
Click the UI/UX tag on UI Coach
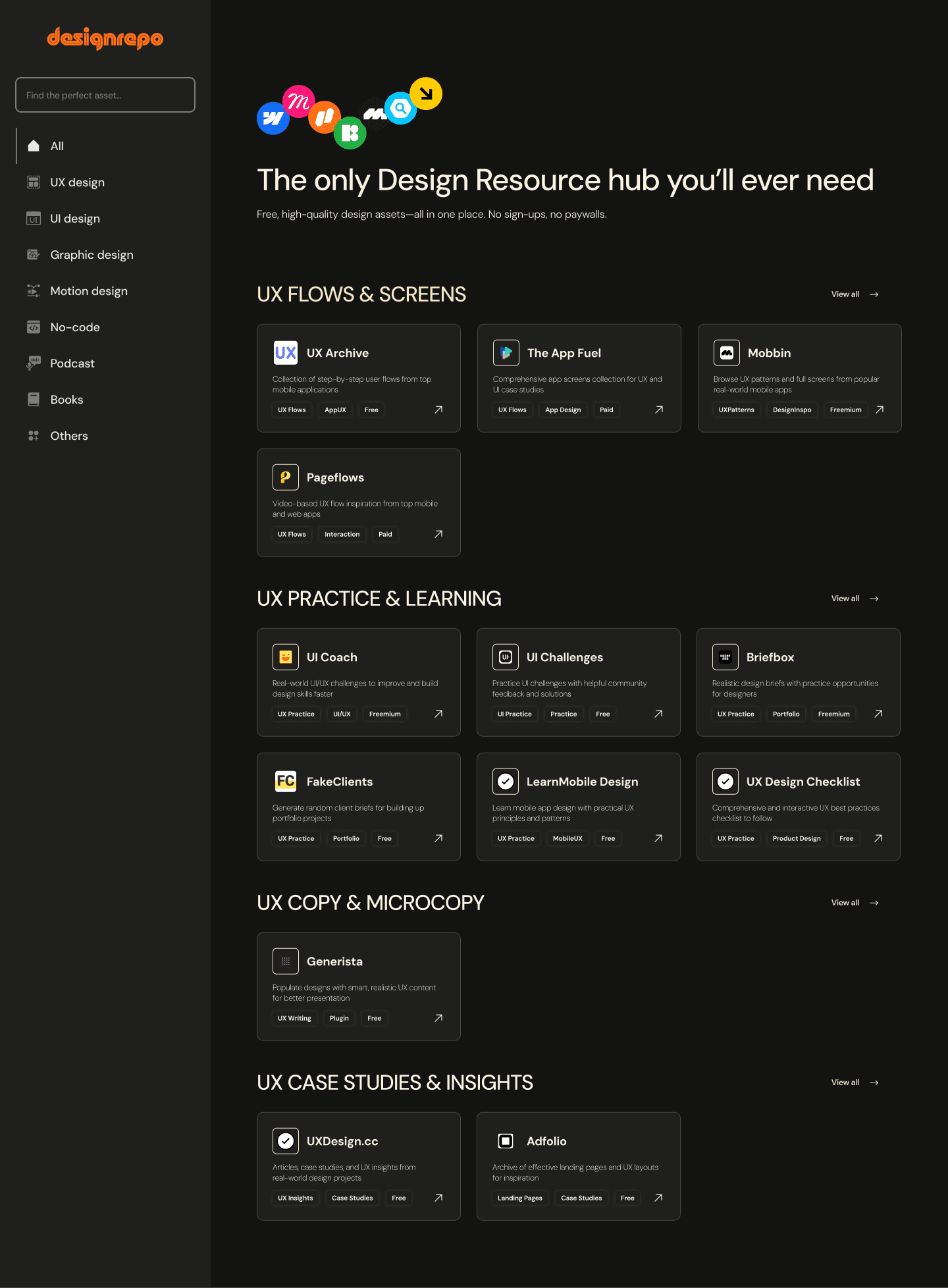(342, 714)
